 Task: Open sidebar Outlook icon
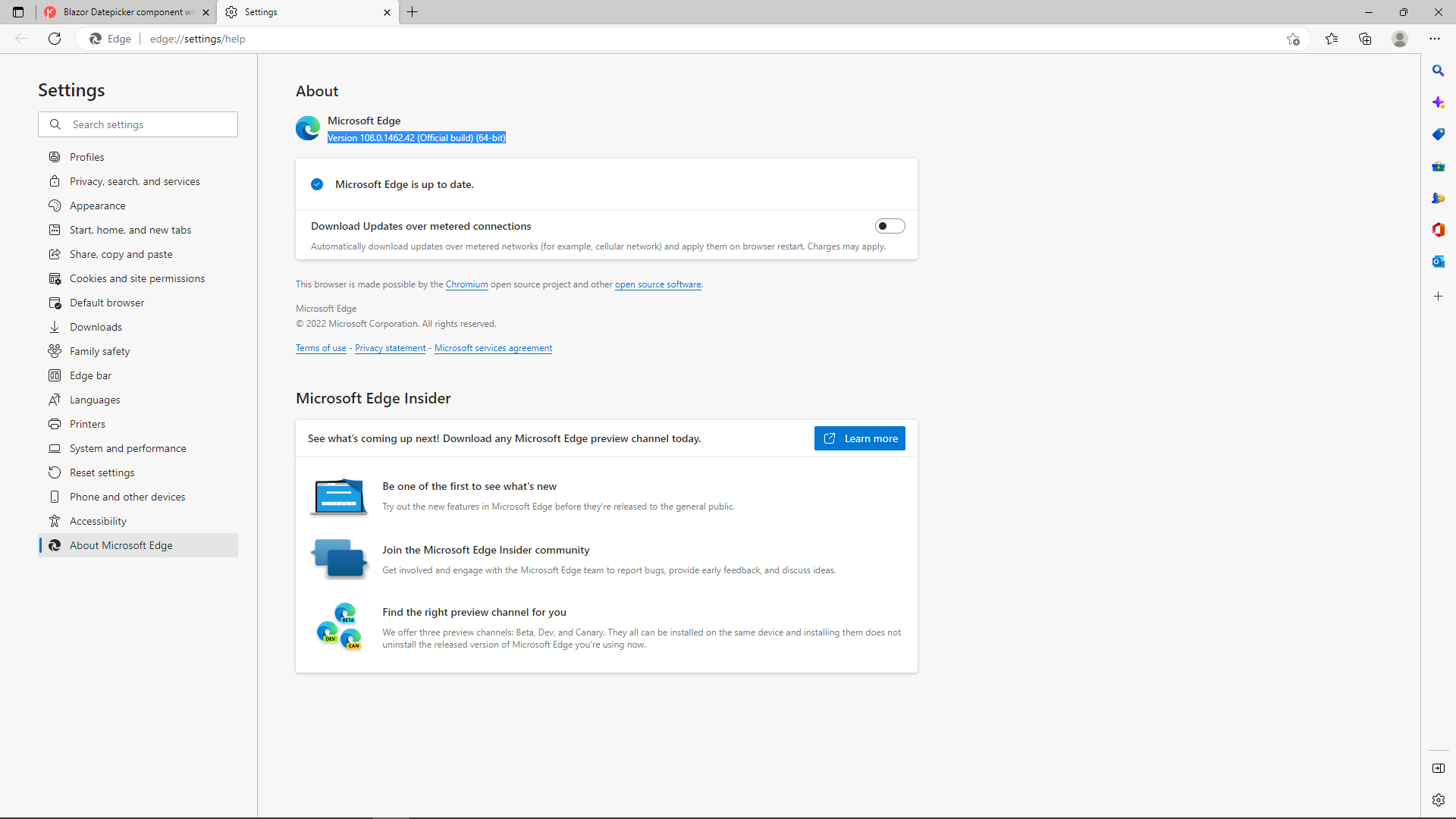click(1438, 262)
